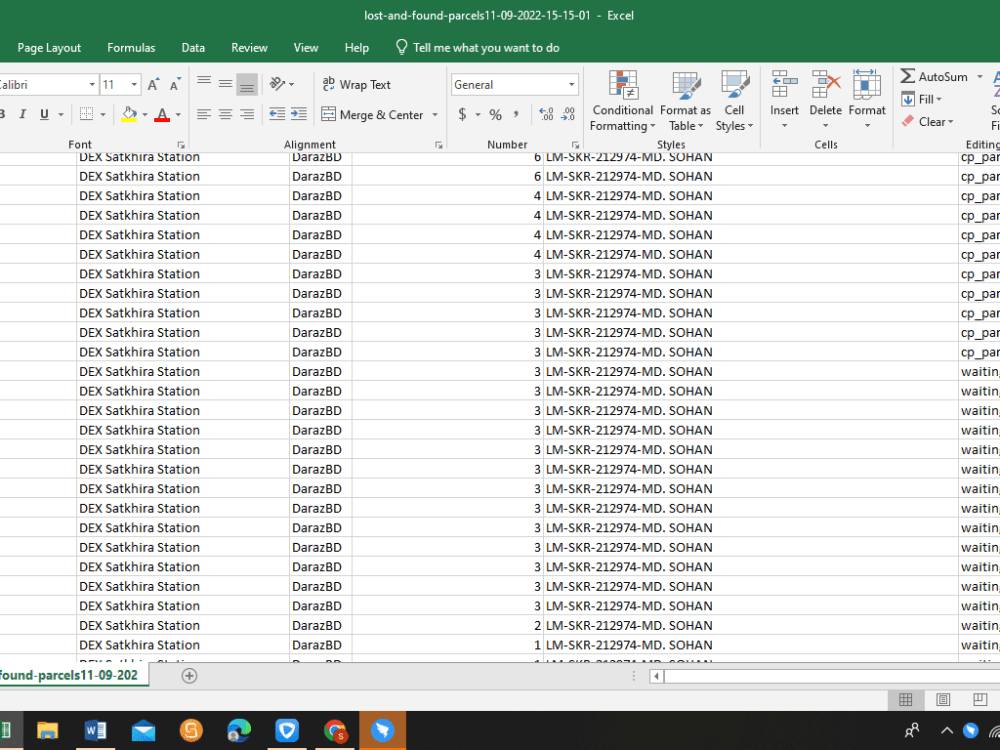The width and height of the screenshot is (1000, 750).
Task: Open Font dialog launcher
Action: click(181, 145)
